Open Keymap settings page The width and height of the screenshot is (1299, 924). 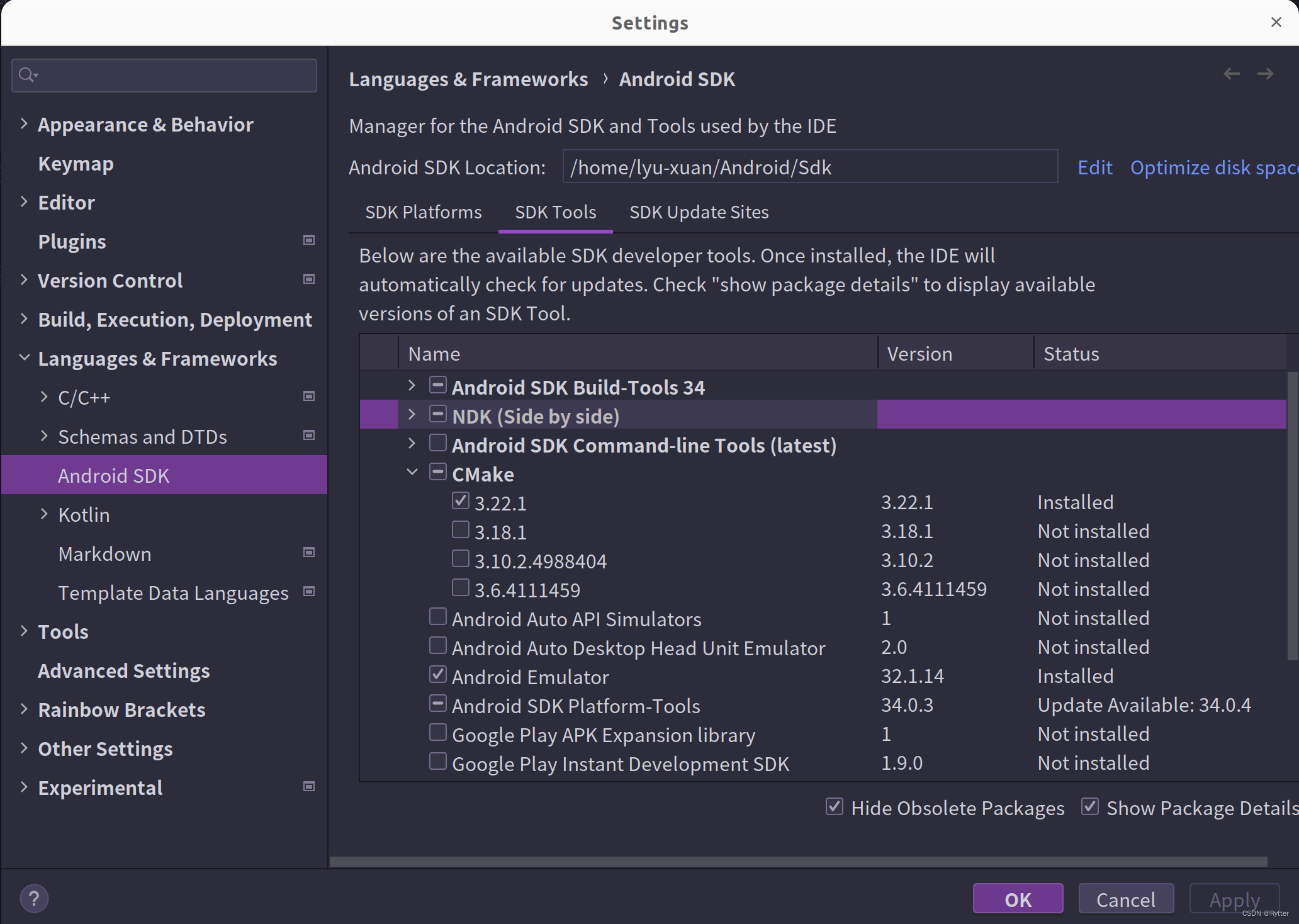click(x=76, y=164)
